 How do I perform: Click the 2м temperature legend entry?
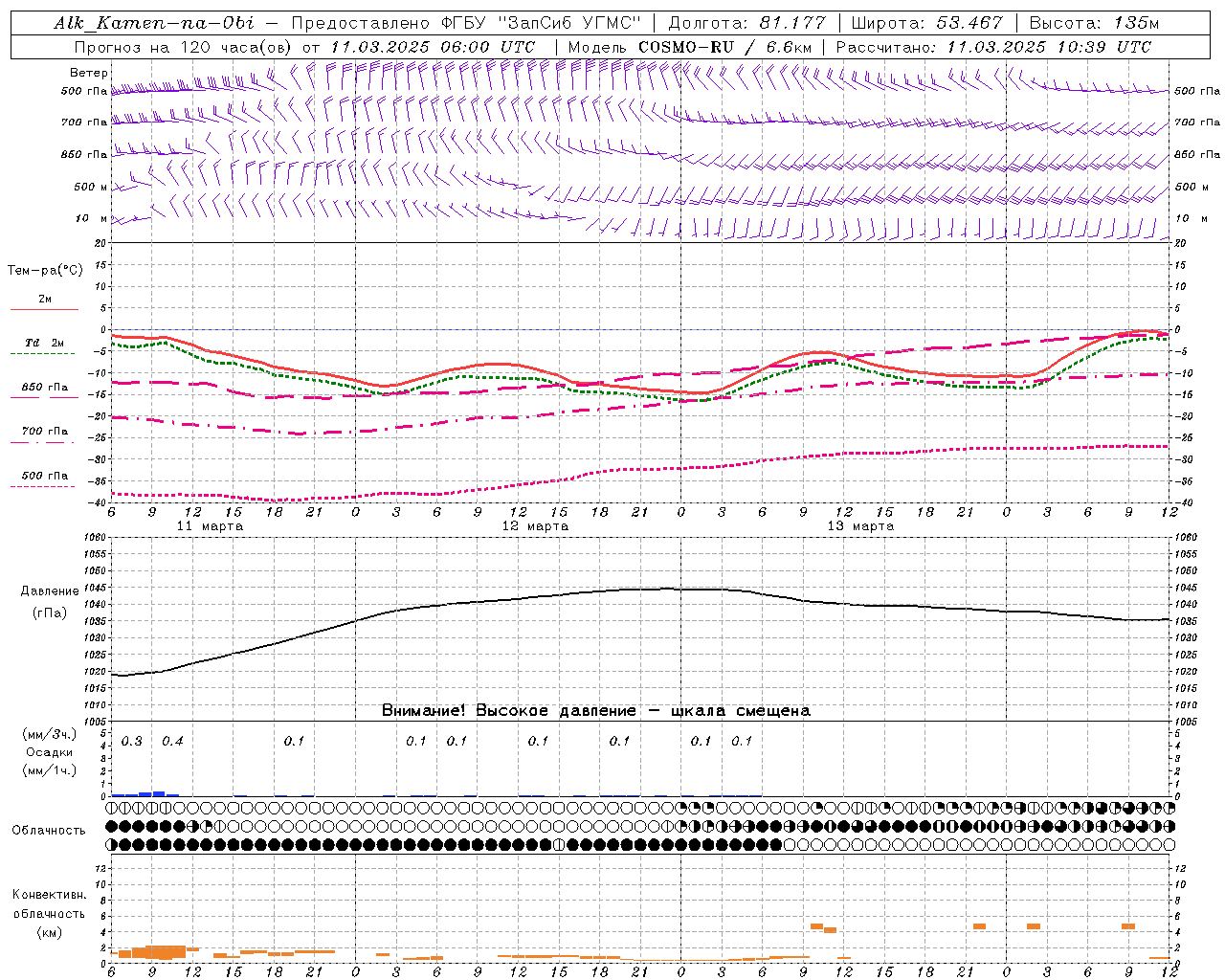pos(45,300)
